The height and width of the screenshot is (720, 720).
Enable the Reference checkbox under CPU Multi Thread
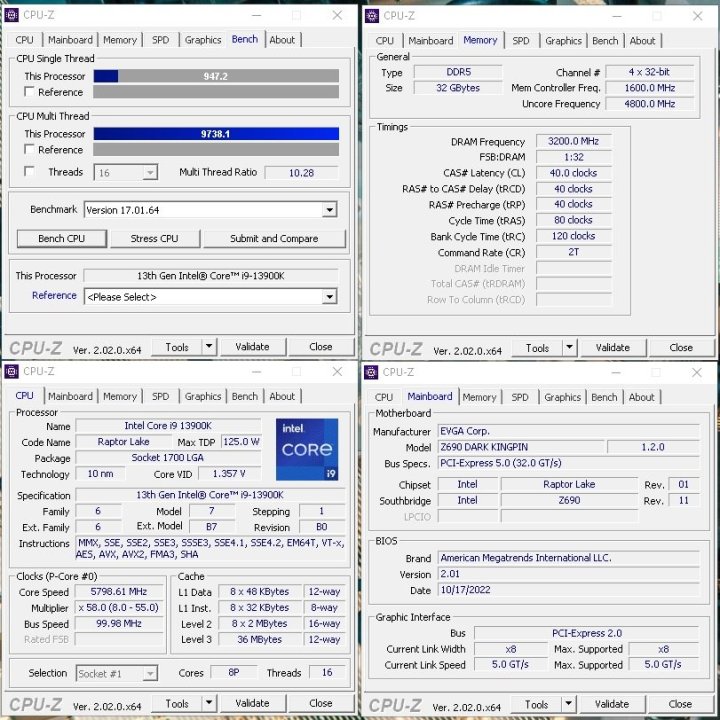[29, 150]
